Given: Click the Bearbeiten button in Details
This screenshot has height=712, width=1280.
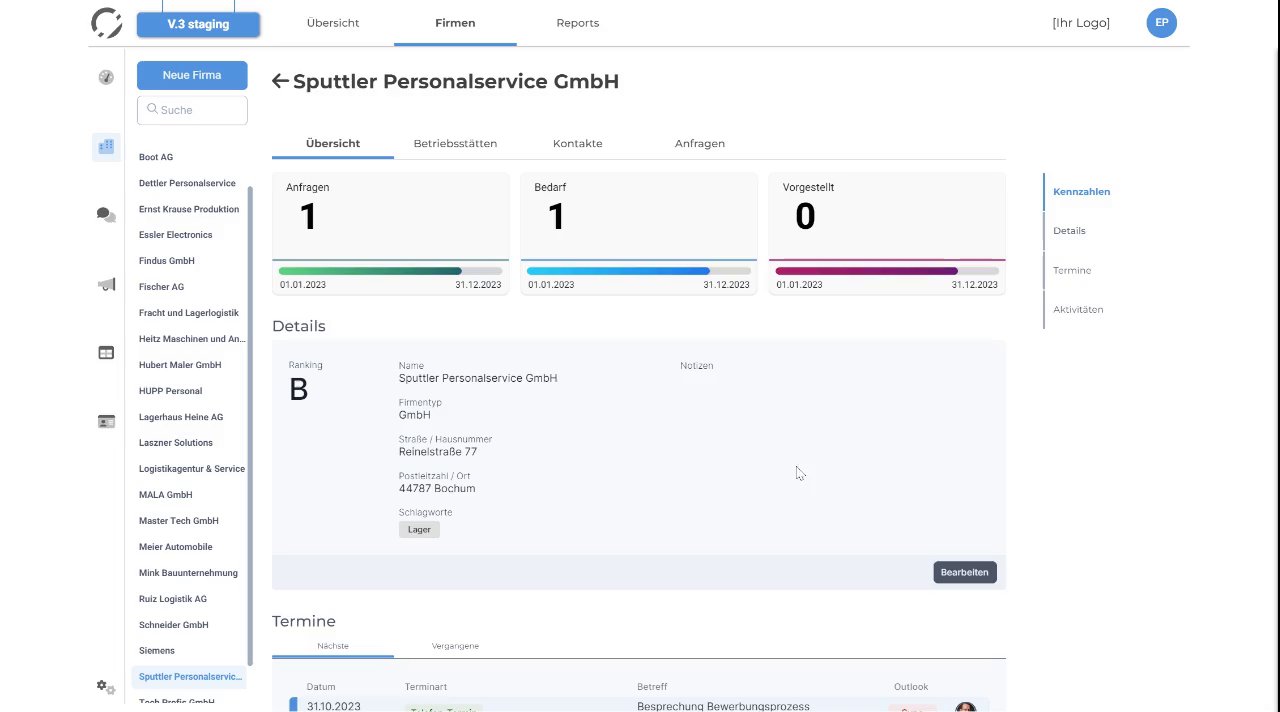Looking at the screenshot, I should coord(964,573).
